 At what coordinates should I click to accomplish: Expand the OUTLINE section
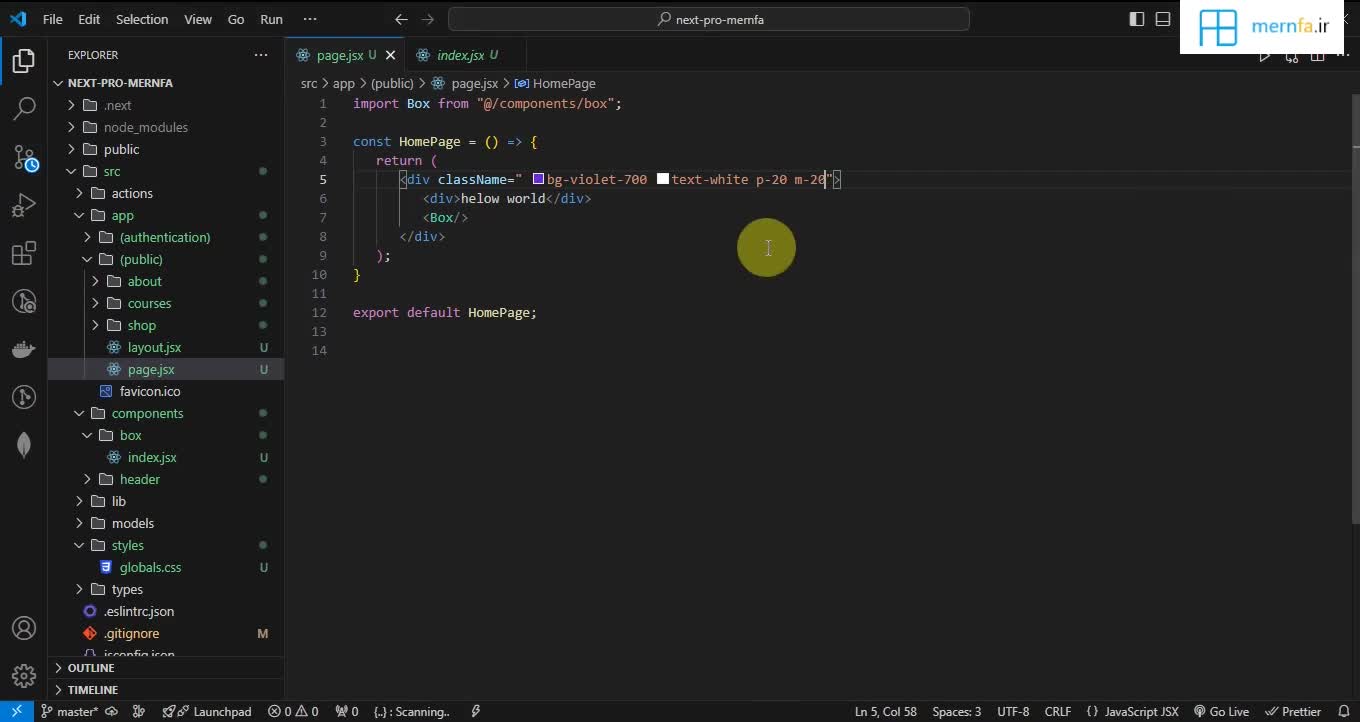coord(91,668)
